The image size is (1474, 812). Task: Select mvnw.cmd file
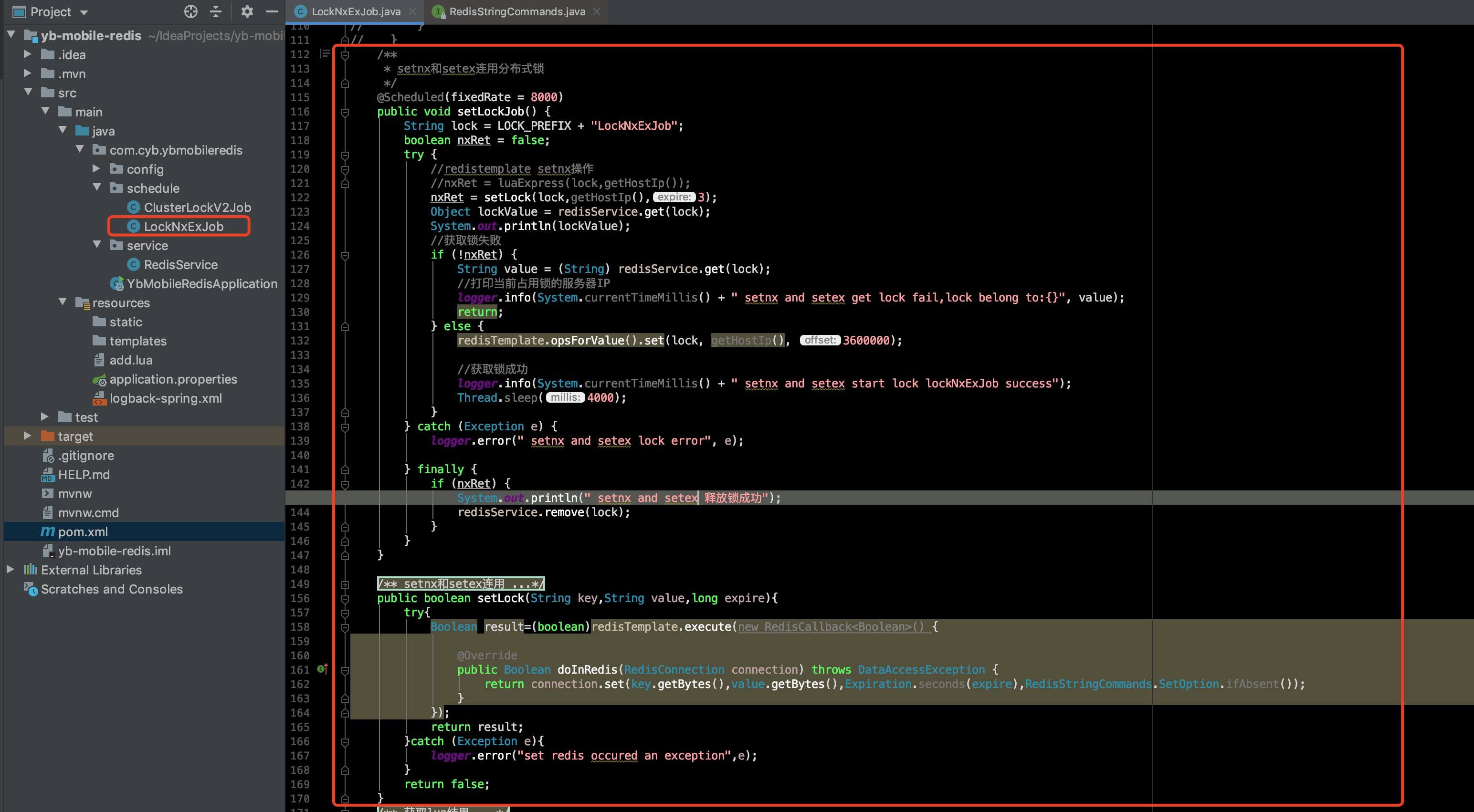[x=88, y=512]
